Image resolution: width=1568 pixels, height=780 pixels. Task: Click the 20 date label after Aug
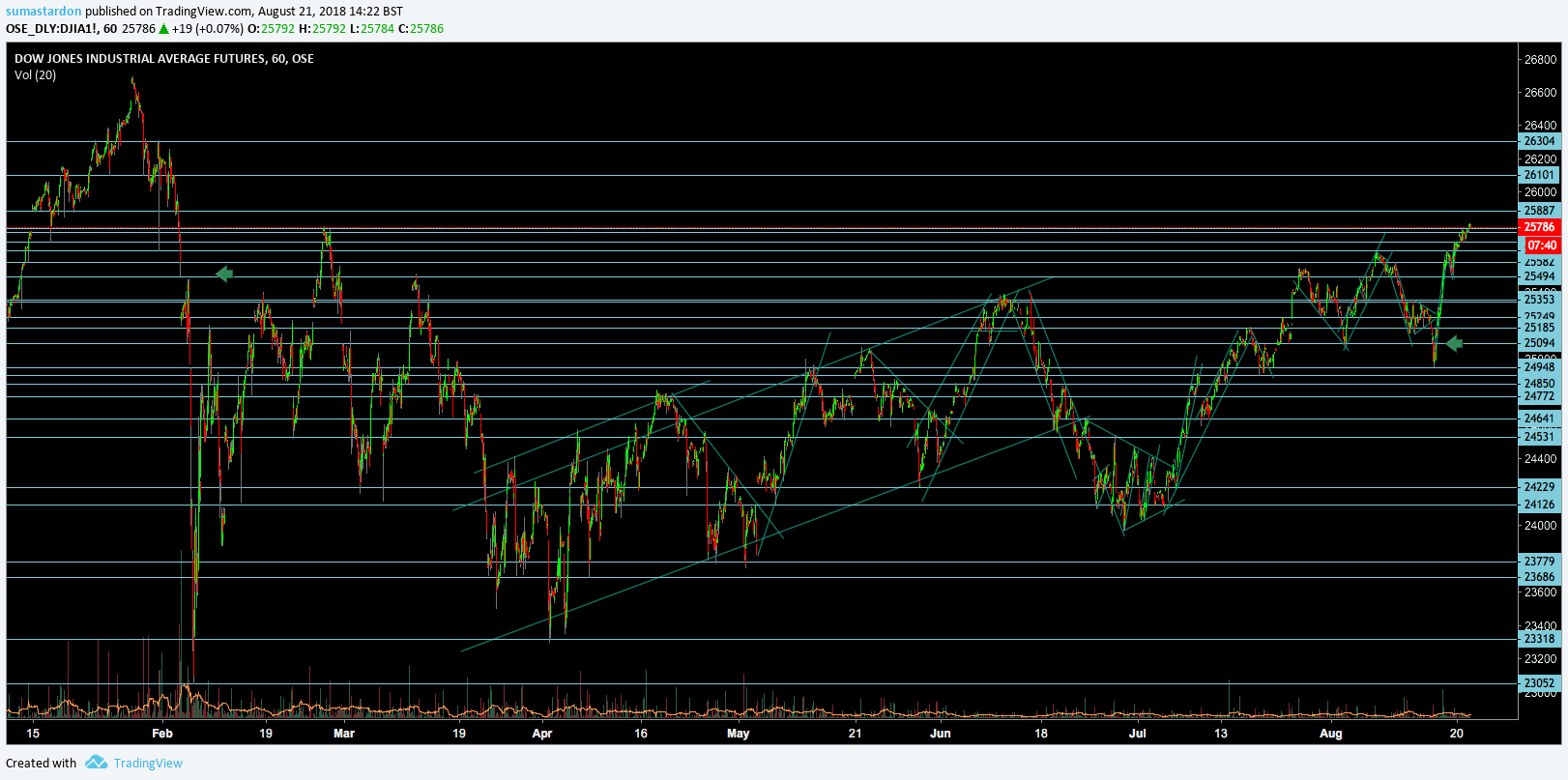coord(1457,734)
